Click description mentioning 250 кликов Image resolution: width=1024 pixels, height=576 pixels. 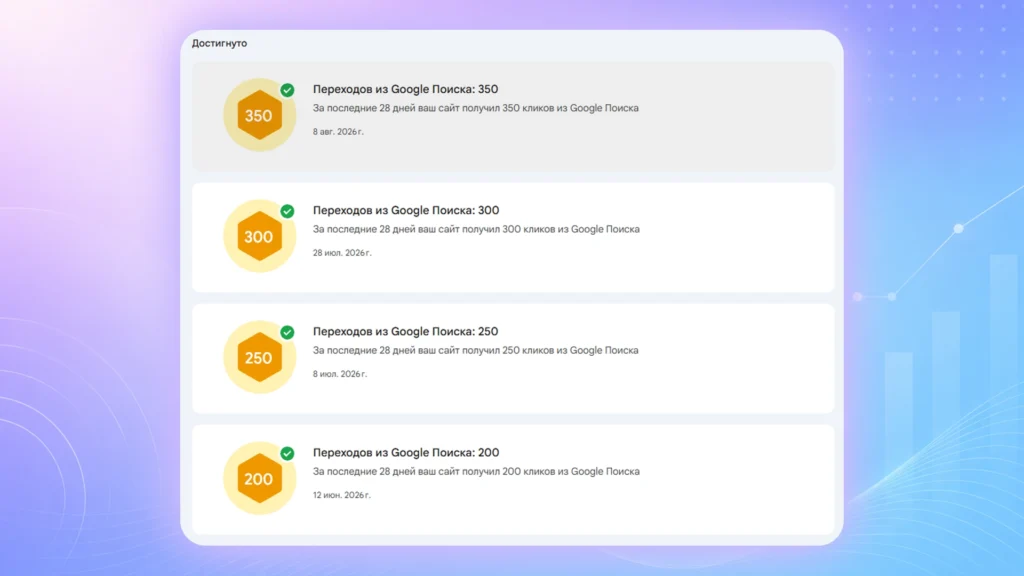tap(475, 351)
